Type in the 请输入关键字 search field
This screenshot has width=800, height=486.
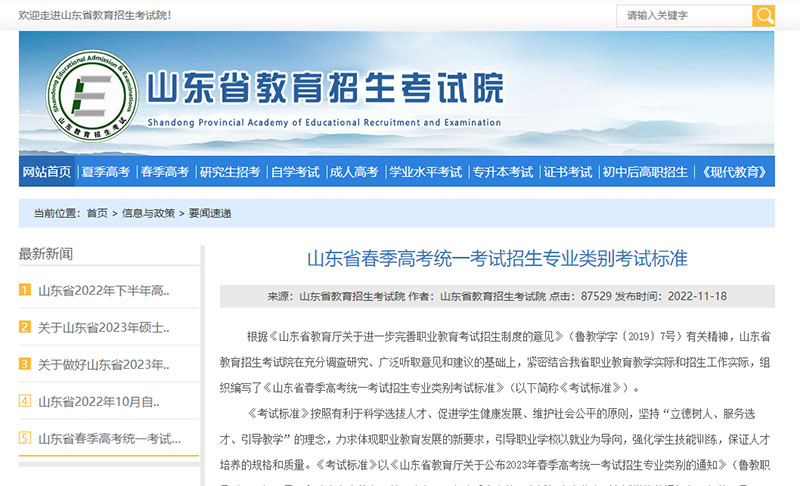683,16
